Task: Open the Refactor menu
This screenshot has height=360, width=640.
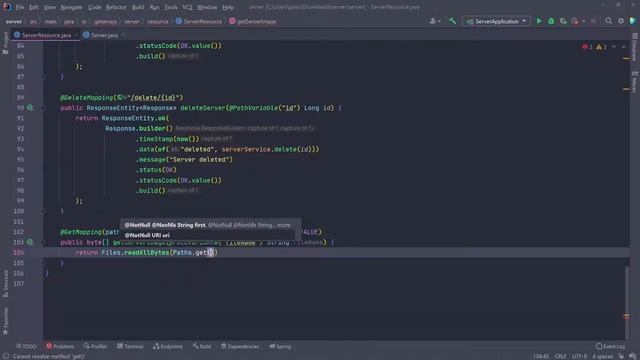Action: 116,7
